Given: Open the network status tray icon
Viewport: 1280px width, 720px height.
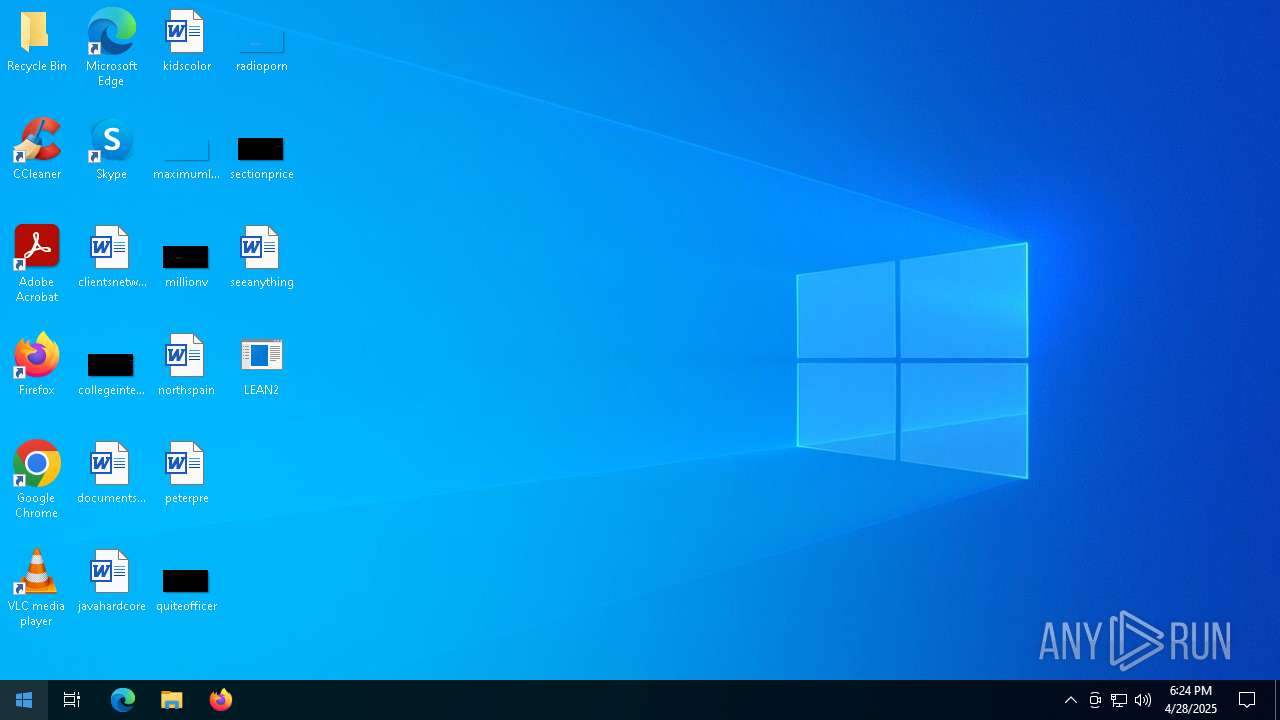Looking at the screenshot, I should [x=1119, y=700].
